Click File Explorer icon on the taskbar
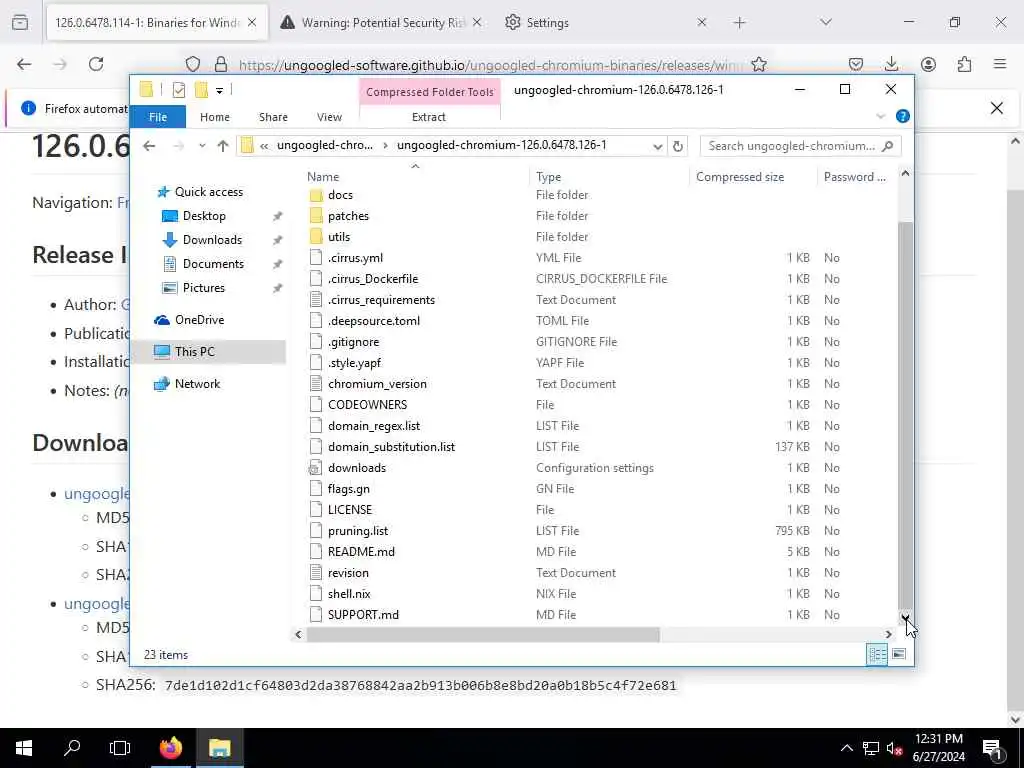The image size is (1024, 768). [x=220, y=748]
